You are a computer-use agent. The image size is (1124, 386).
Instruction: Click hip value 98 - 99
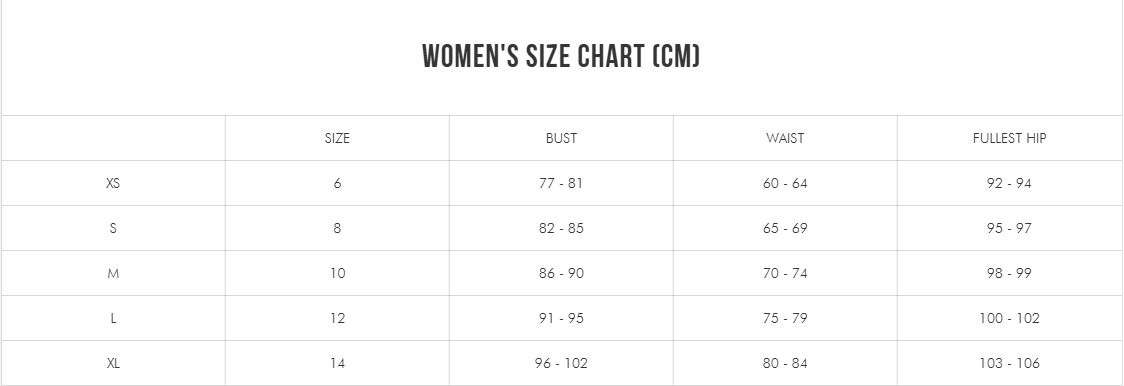1009,273
